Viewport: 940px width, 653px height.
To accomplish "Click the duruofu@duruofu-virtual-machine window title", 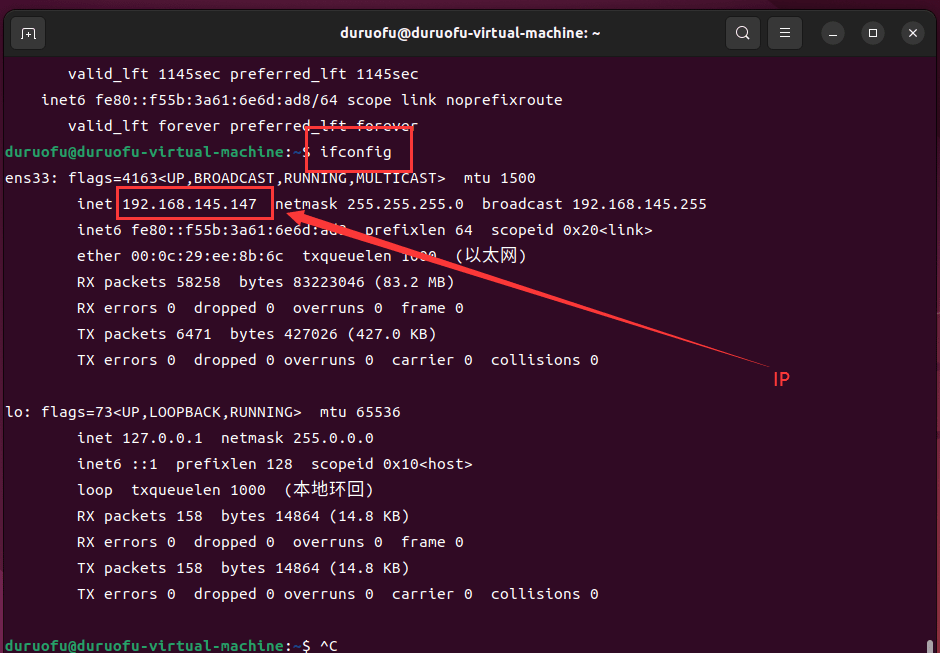I will [470, 33].
